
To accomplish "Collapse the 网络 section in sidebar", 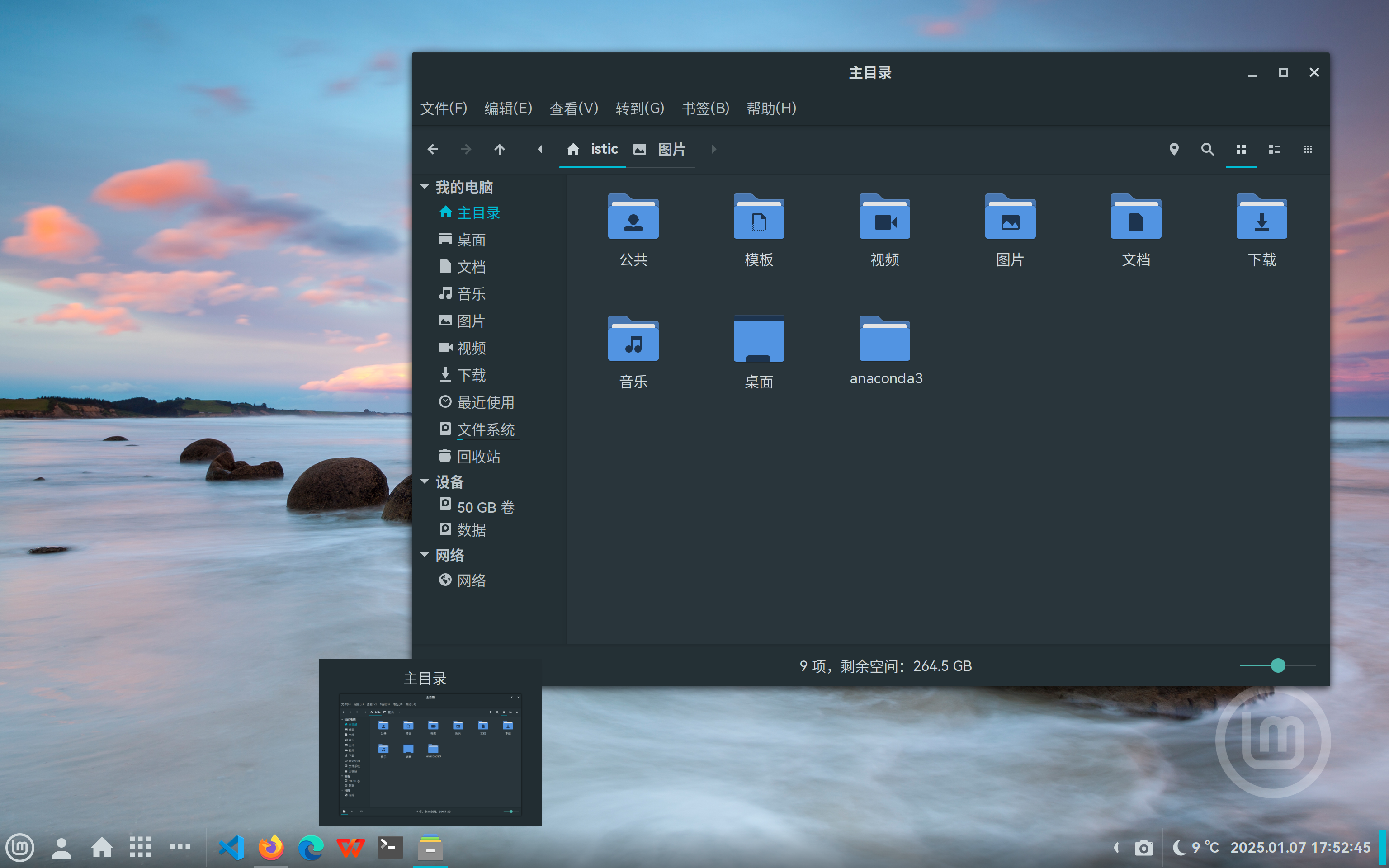I will point(425,555).
